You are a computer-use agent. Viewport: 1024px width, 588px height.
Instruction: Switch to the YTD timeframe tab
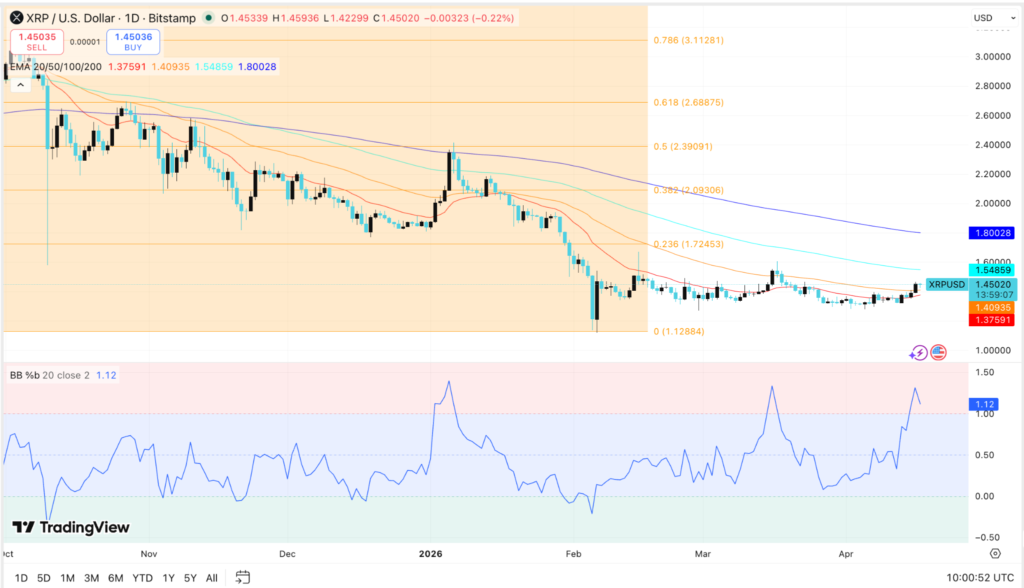click(x=142, y=578)
